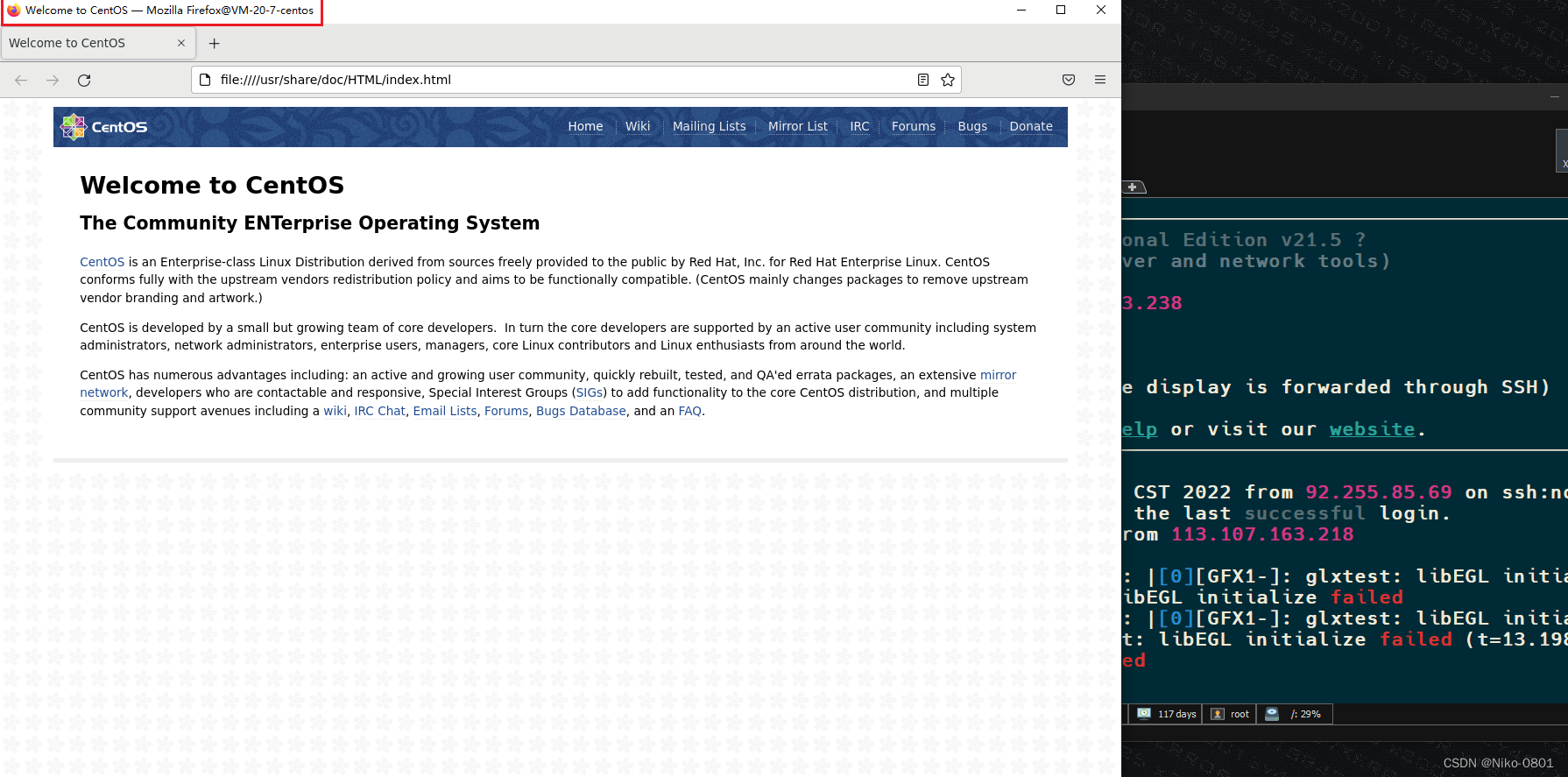Click IP 113.107.163.218 in the terminal

click(x=1262, y=534)
